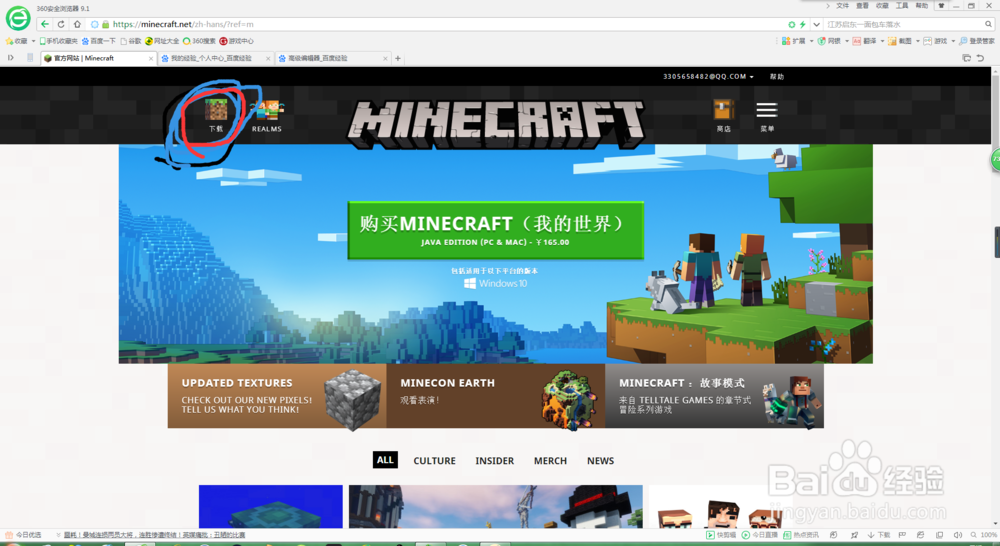Image resolution: width=1000 pixels, height=546 pixels.
Task: Click the sound speaker icon in status bar
Action: (x=957, y=535)
